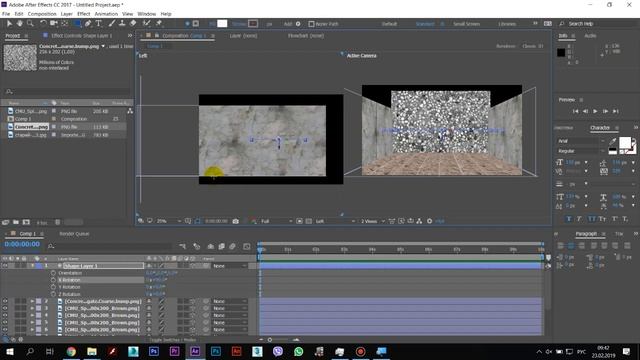
Task: Go to last frame in Preview panel
Action: [x=616, y=111]
